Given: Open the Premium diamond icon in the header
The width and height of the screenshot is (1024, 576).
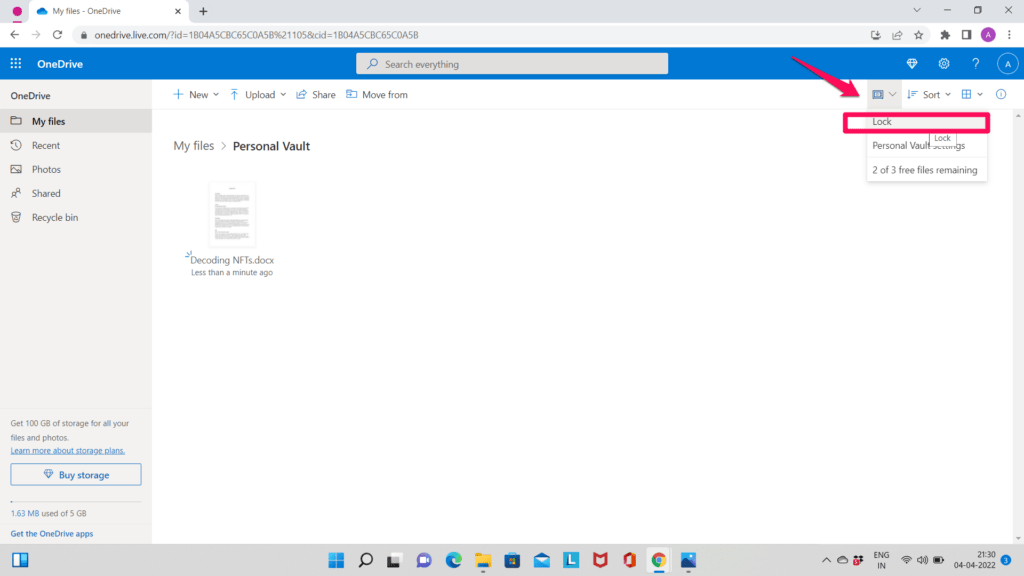Looking at the screenshot, I should (x=911, y=63).
